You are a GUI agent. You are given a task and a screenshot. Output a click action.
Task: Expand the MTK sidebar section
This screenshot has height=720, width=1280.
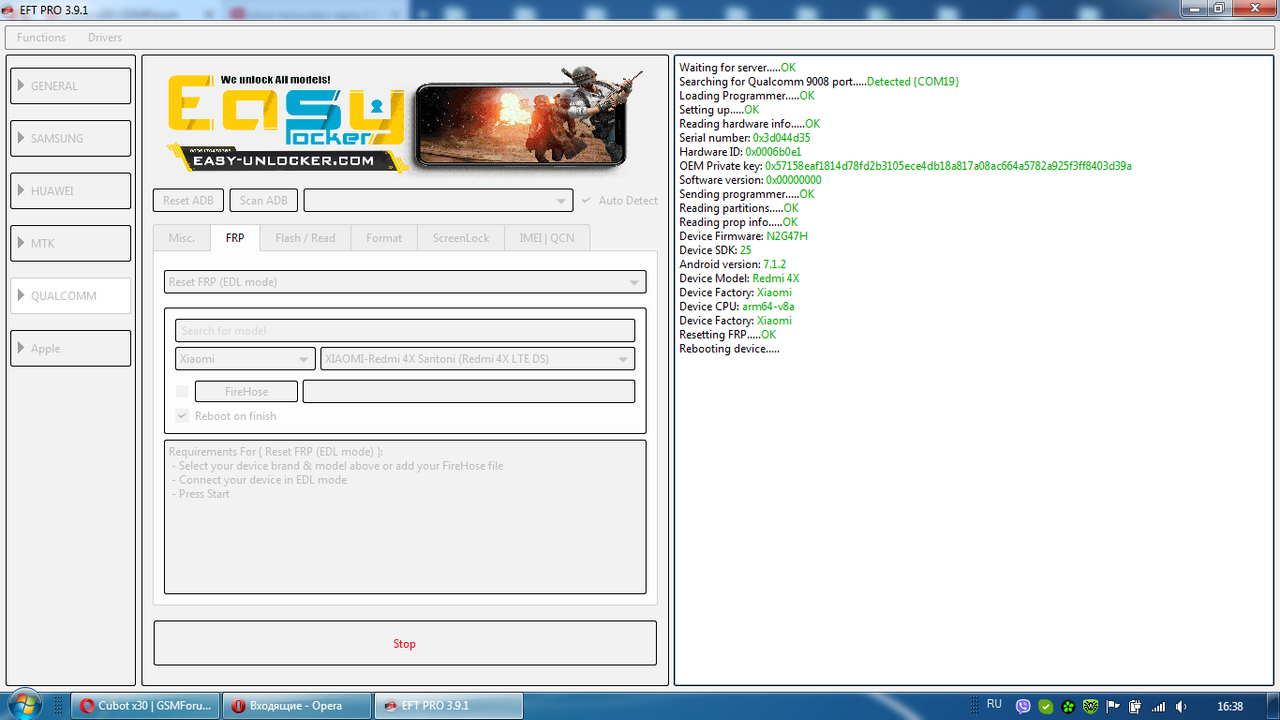pos(71,243)
